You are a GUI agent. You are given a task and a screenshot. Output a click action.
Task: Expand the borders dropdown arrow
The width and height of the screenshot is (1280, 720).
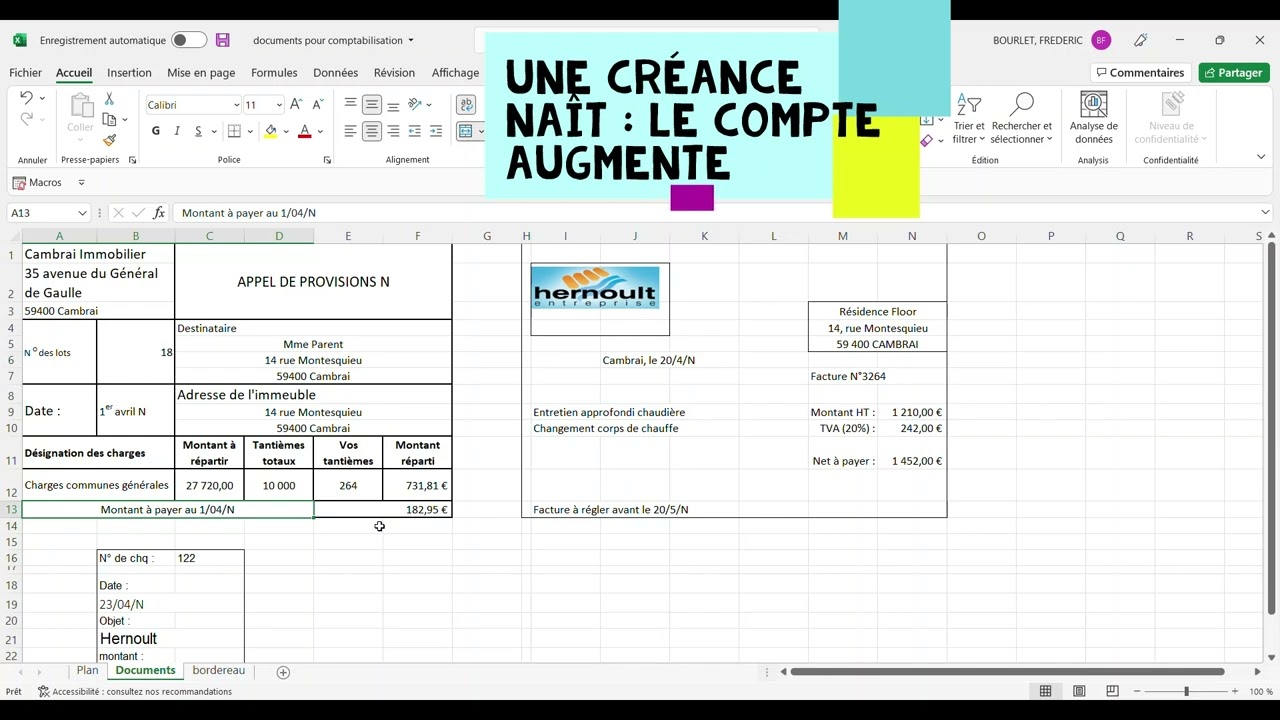[x=248, y=132]
